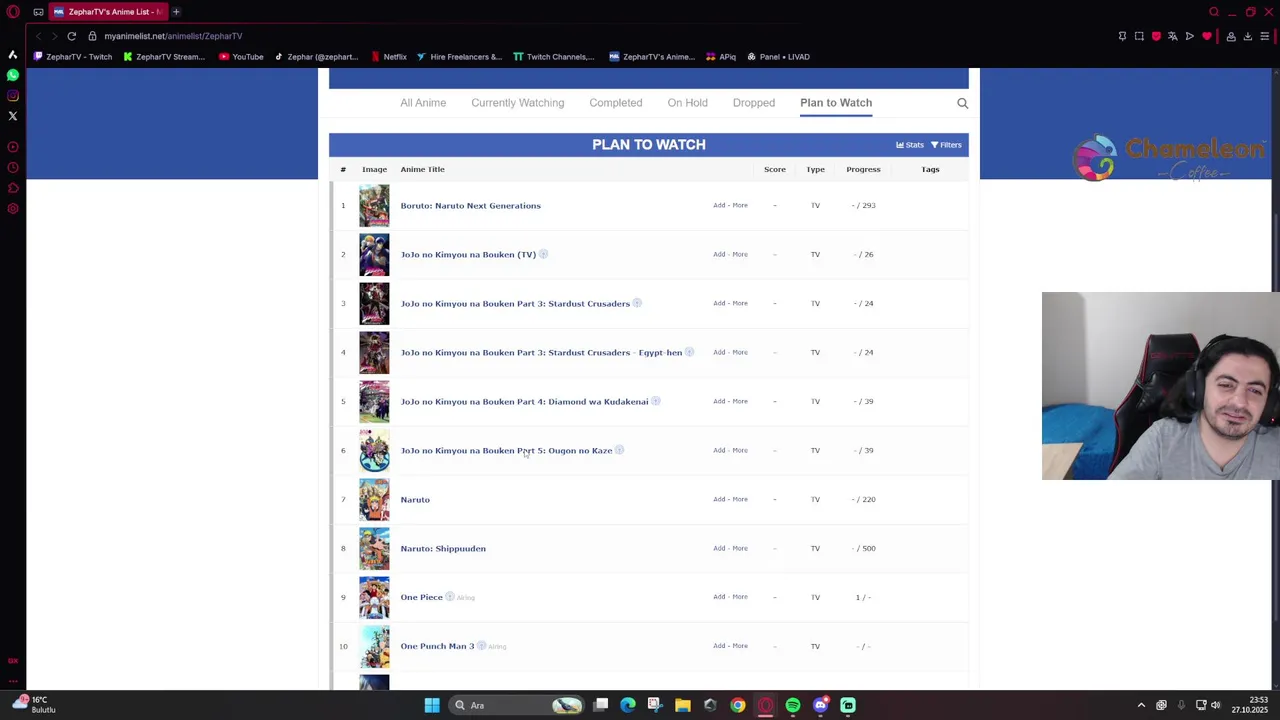Open the Filters panel
This screenshot has width=1280, height=720.
[x=946, y=145]
